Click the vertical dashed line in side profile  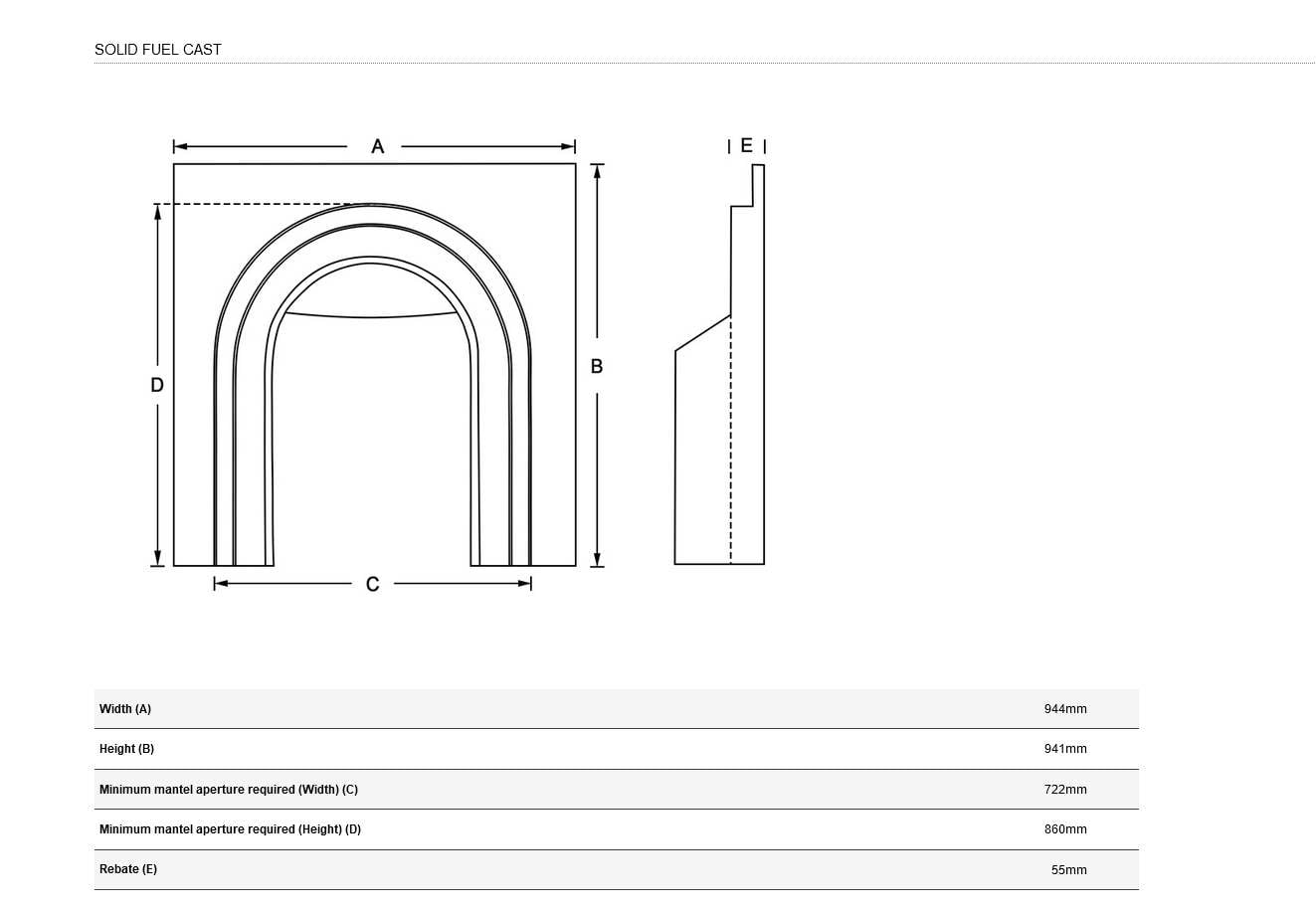tap(731, 448)
